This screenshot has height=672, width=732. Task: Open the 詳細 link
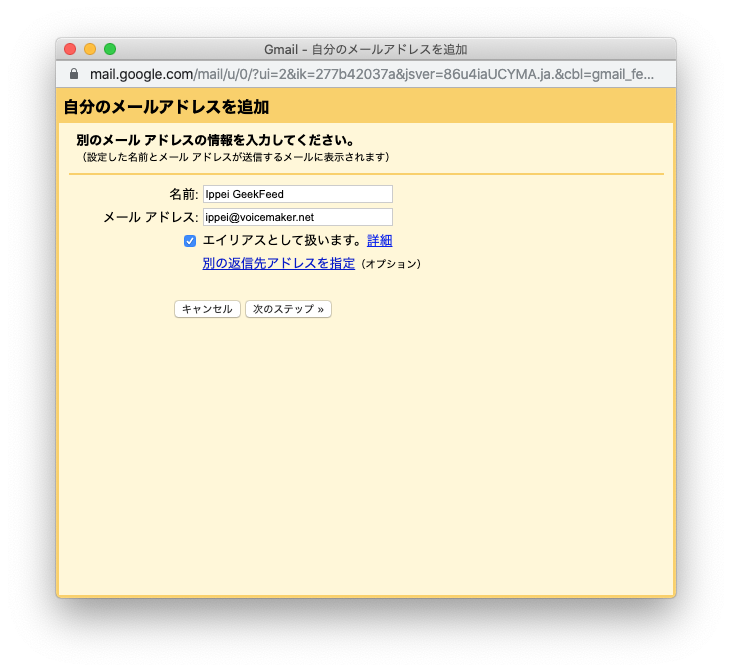380,241
